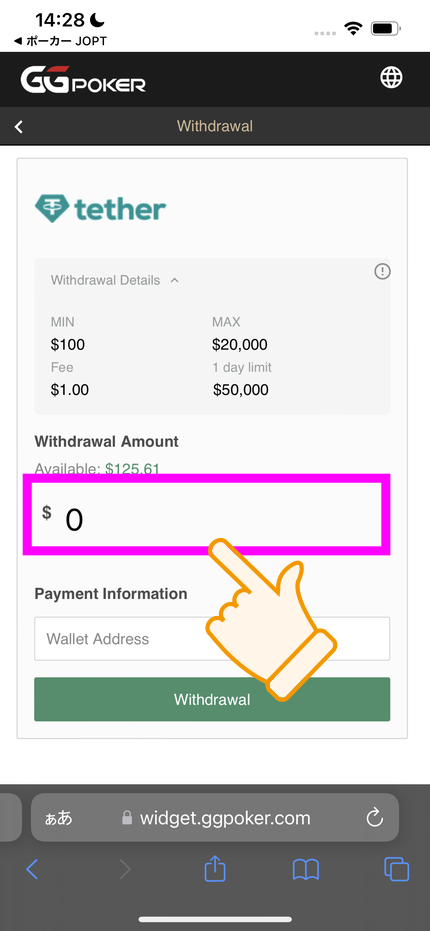Go back using the Withdrawal header arrow
The image size is (430, 931).
(19, 126)
